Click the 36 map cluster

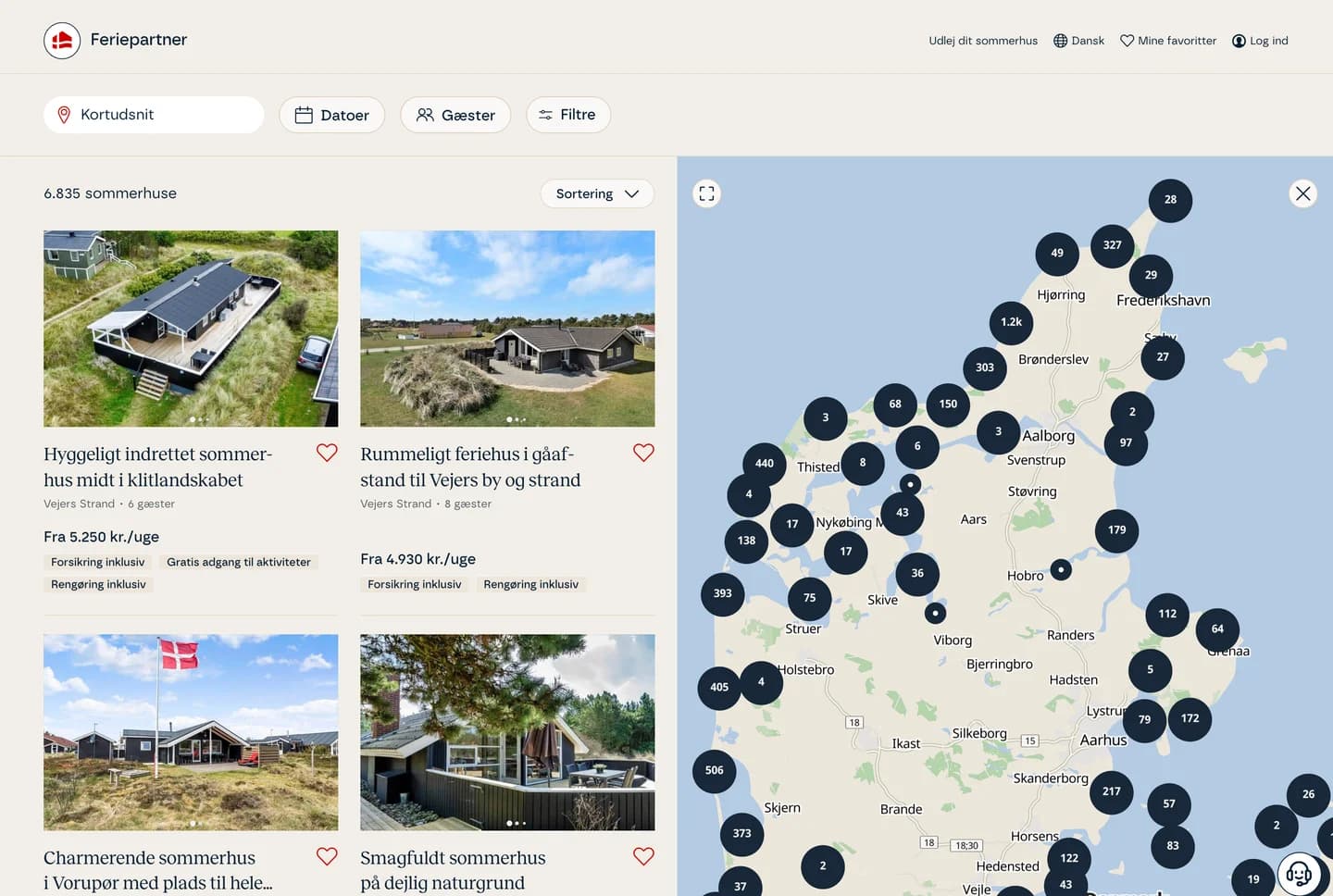click(x=917, y=574)
